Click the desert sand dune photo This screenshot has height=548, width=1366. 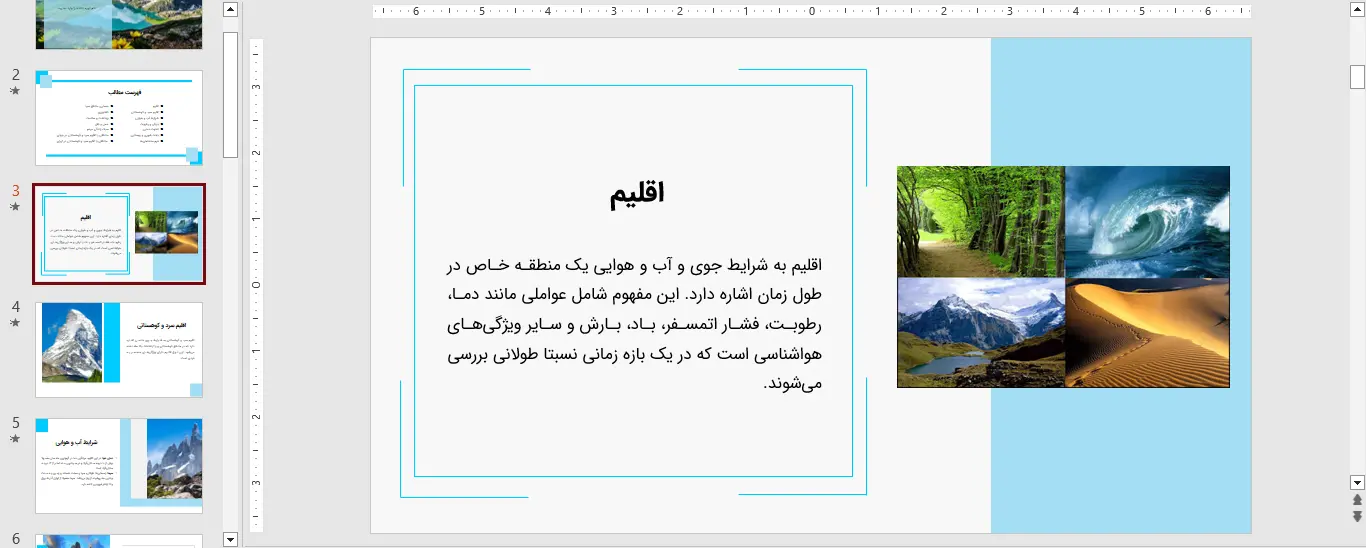tap(1147, 333)
